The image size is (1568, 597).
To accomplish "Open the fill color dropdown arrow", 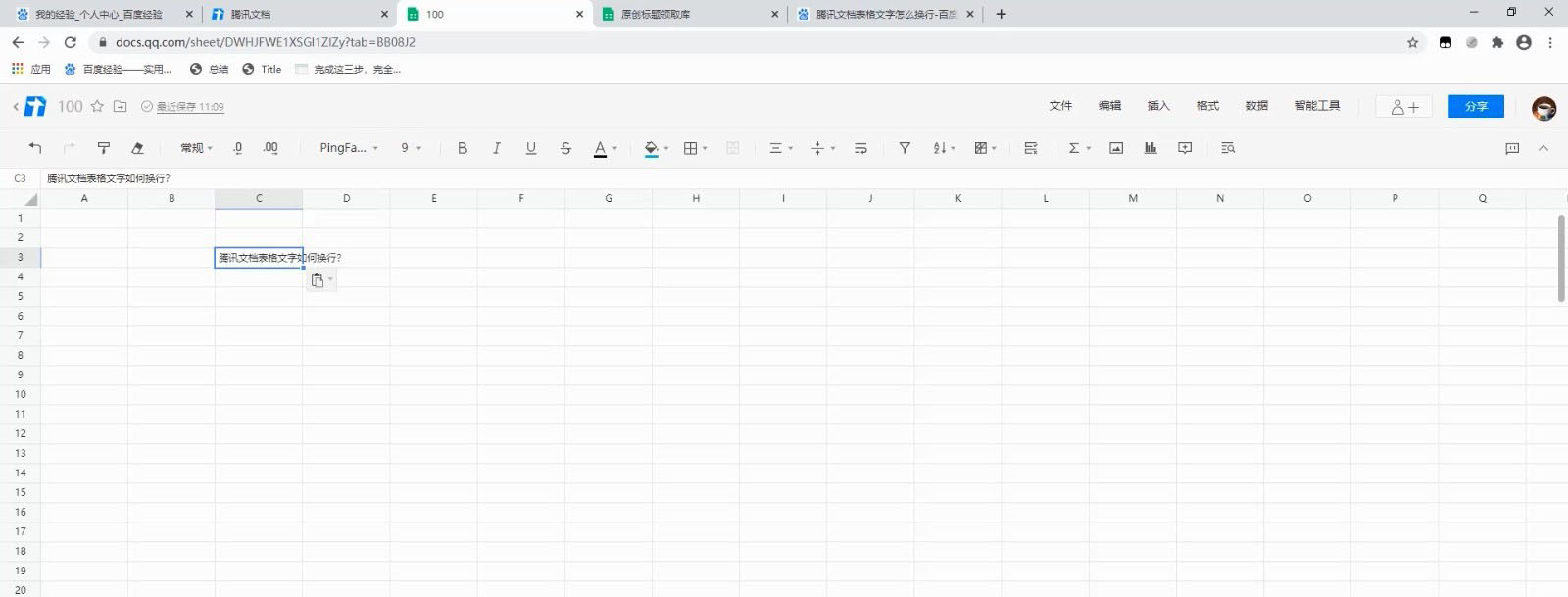I will 666,149.
